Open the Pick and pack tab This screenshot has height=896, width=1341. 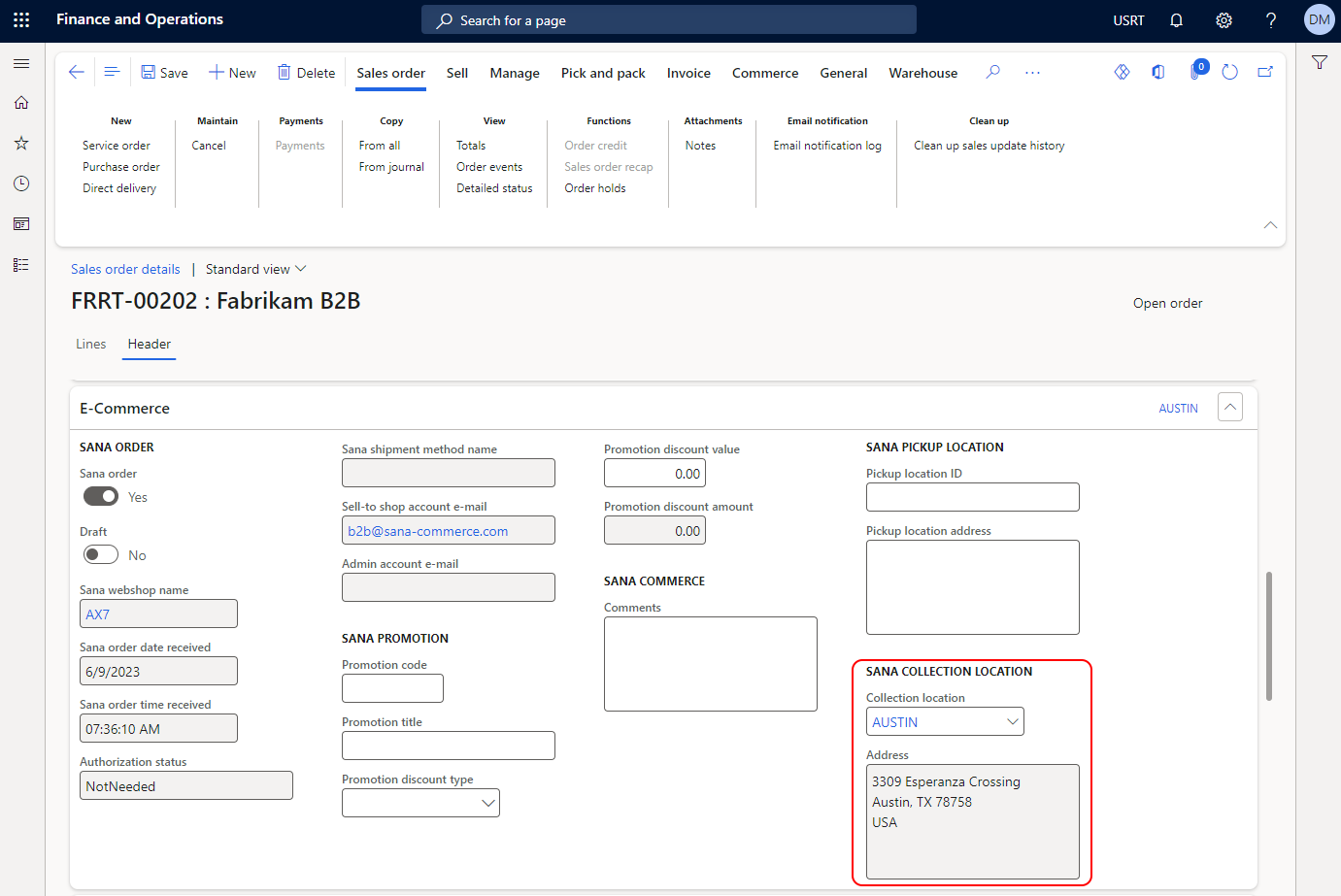603,73
